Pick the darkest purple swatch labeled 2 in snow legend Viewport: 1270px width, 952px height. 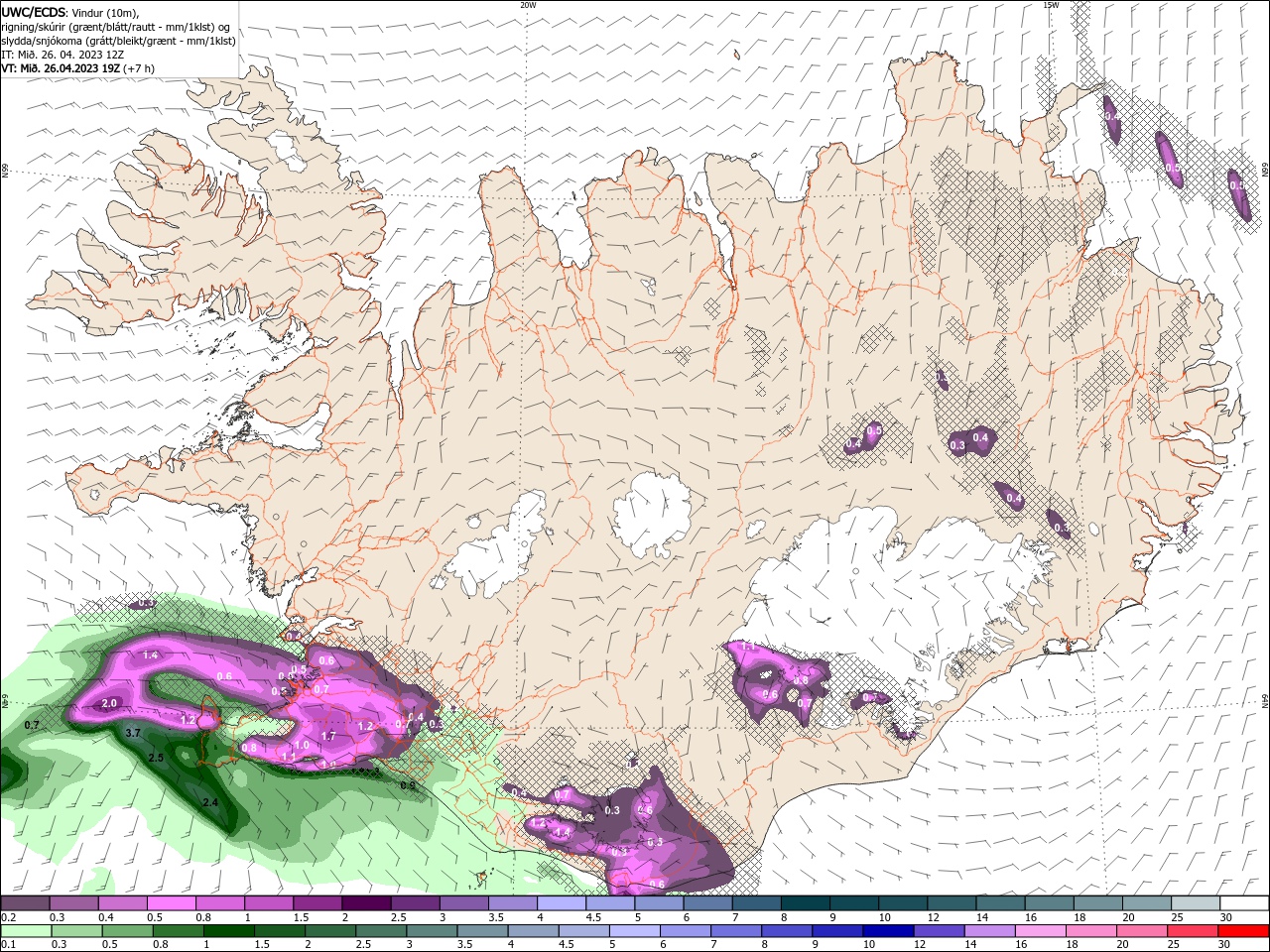[x=365, y=902]
